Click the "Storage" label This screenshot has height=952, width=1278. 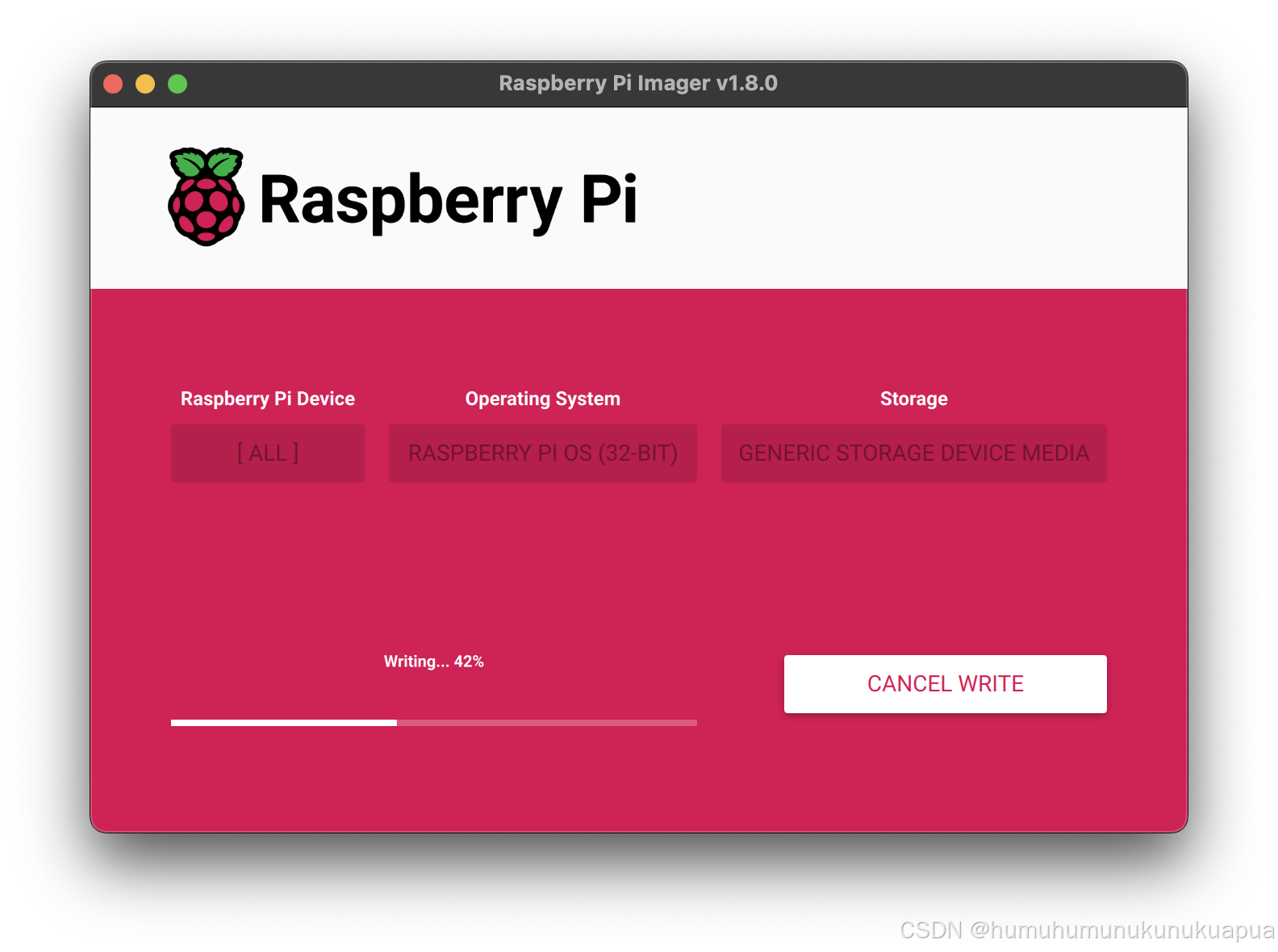click(x=914, y=399)
